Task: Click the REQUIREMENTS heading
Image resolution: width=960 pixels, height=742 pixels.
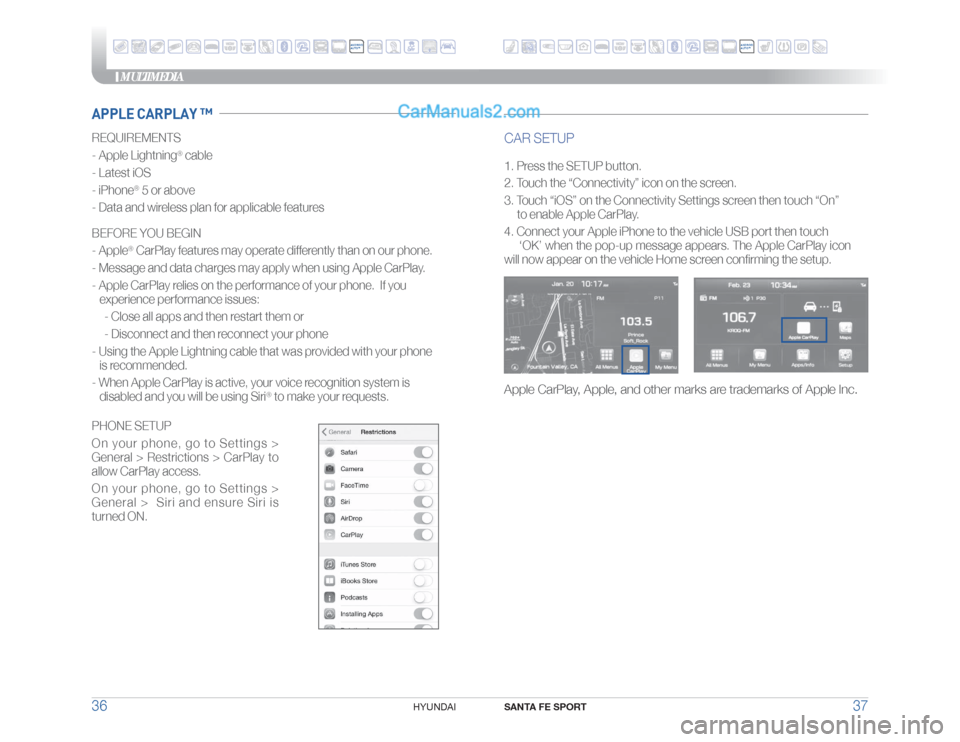Action: (136, 138)
